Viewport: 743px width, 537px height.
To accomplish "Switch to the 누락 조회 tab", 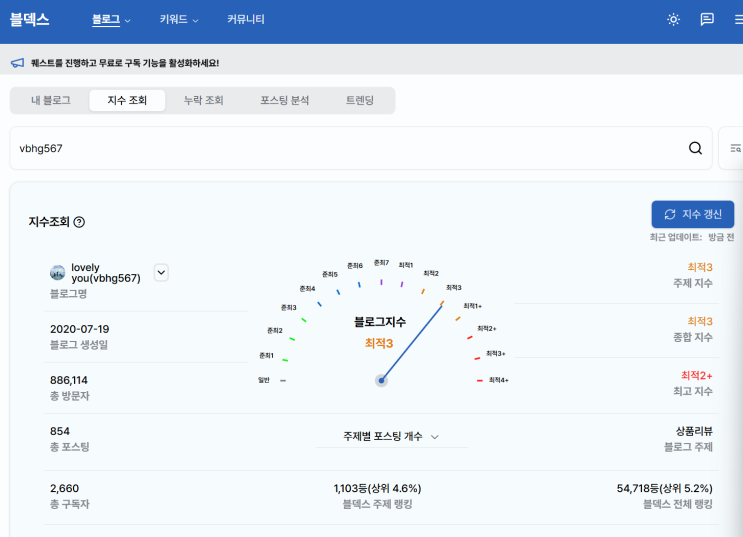I will pyautogui.click(x=203, y=100).
